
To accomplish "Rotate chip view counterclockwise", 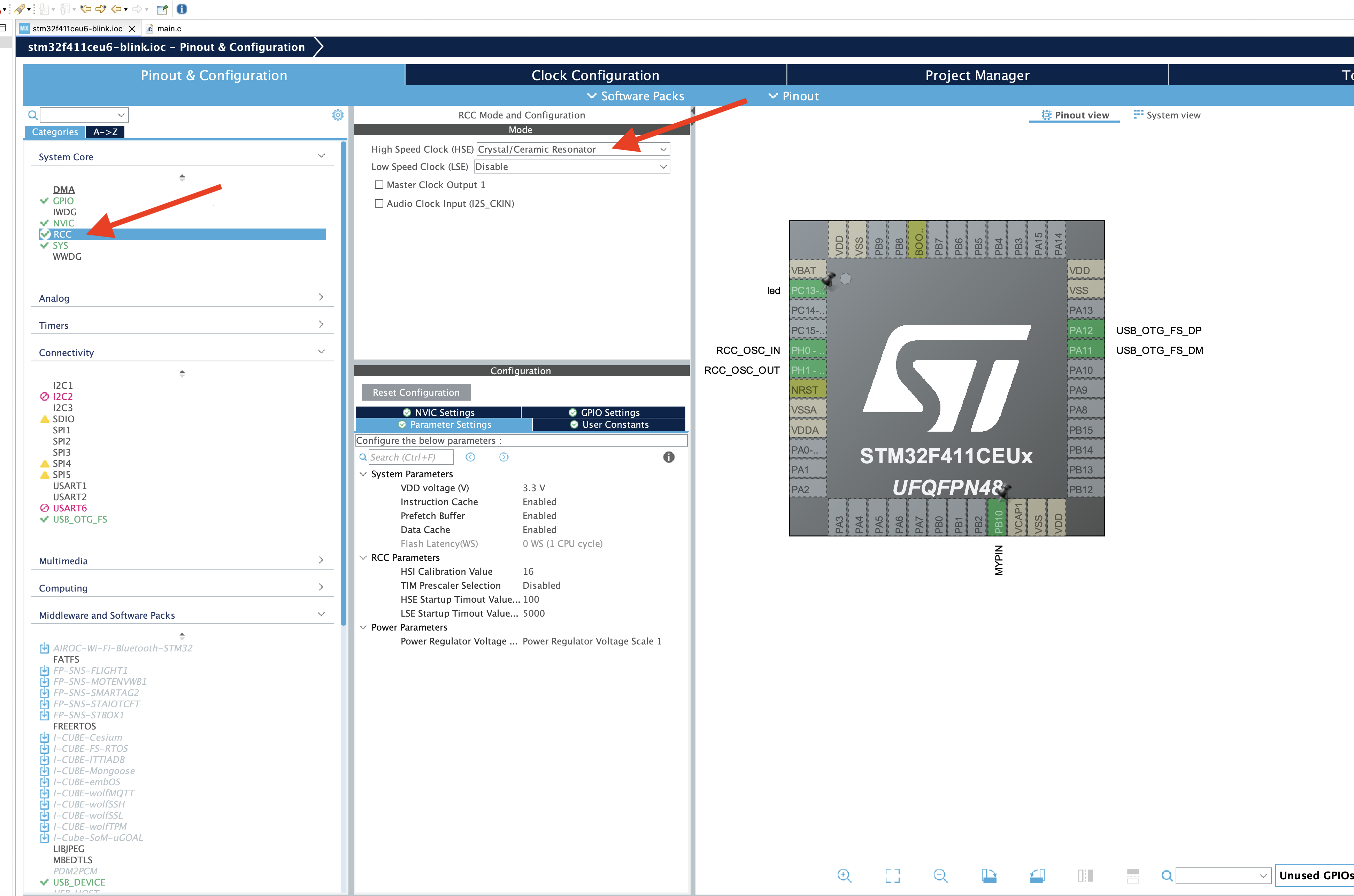I will (x=1037, y=875).
